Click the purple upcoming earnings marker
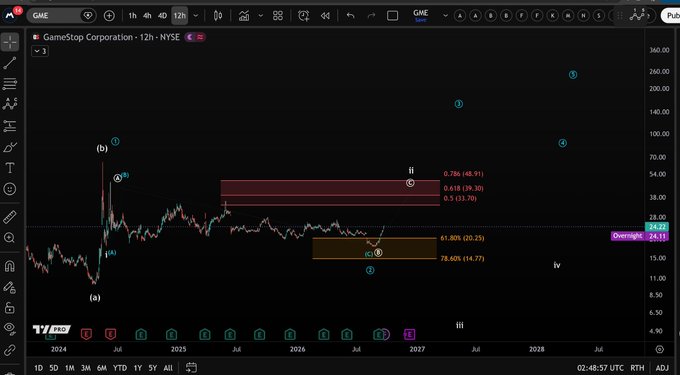The width and height of the screenshot is (680, 375). coord(409,334)
